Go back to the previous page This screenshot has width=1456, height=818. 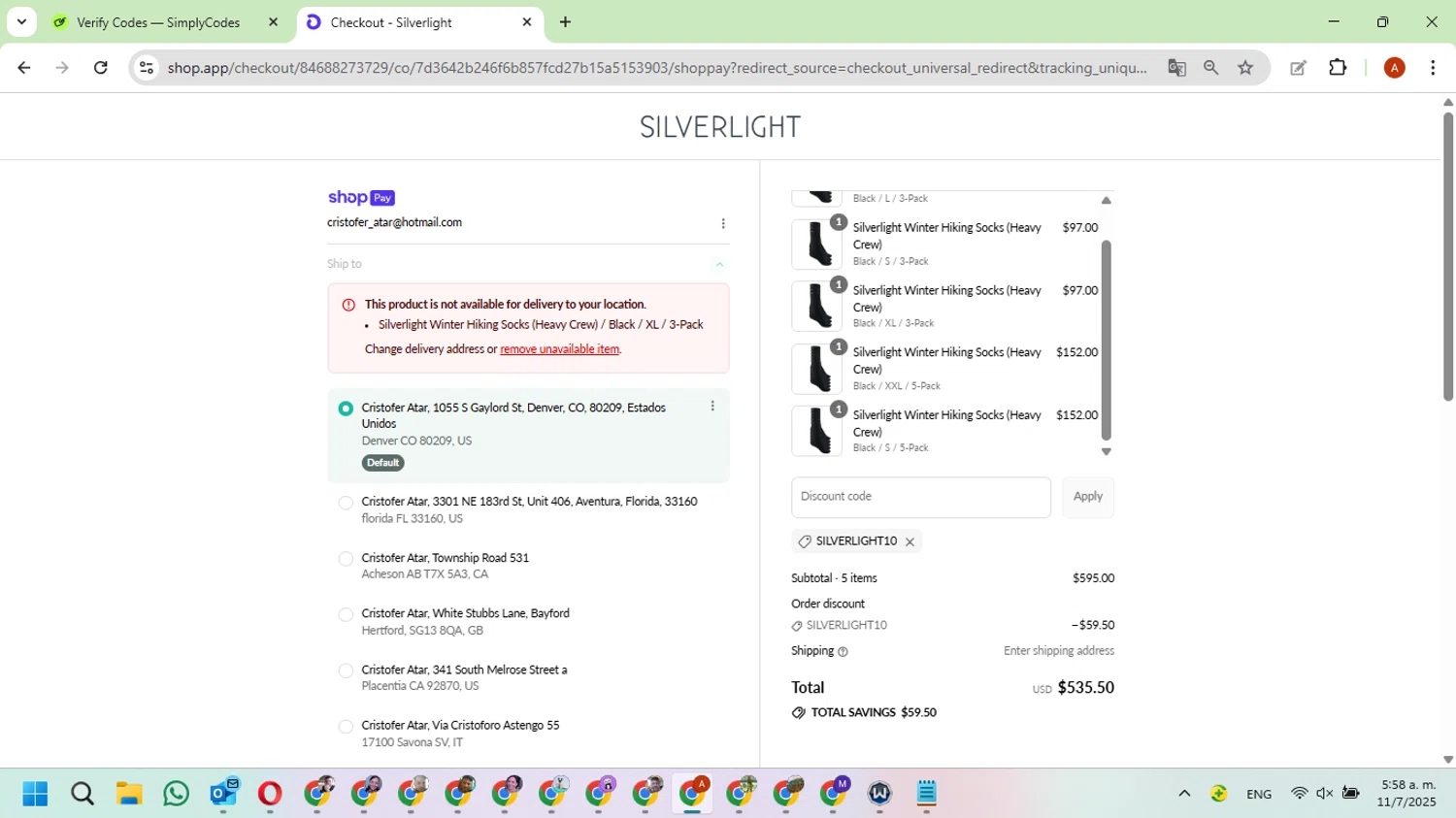[24, 68]
